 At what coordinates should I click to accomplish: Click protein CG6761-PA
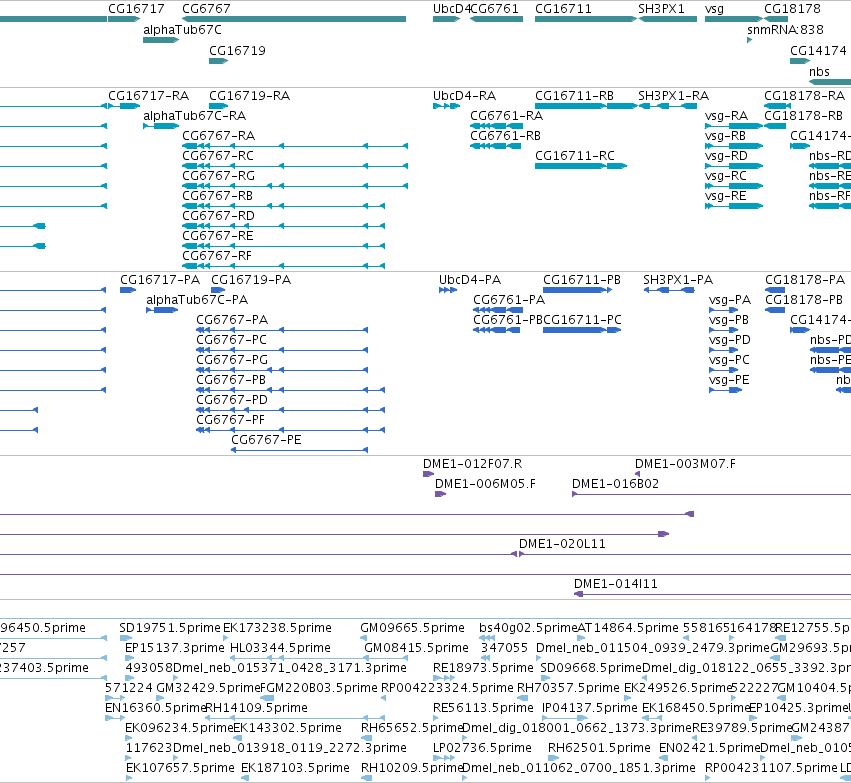pyautogui.click(x=509, y=300)
